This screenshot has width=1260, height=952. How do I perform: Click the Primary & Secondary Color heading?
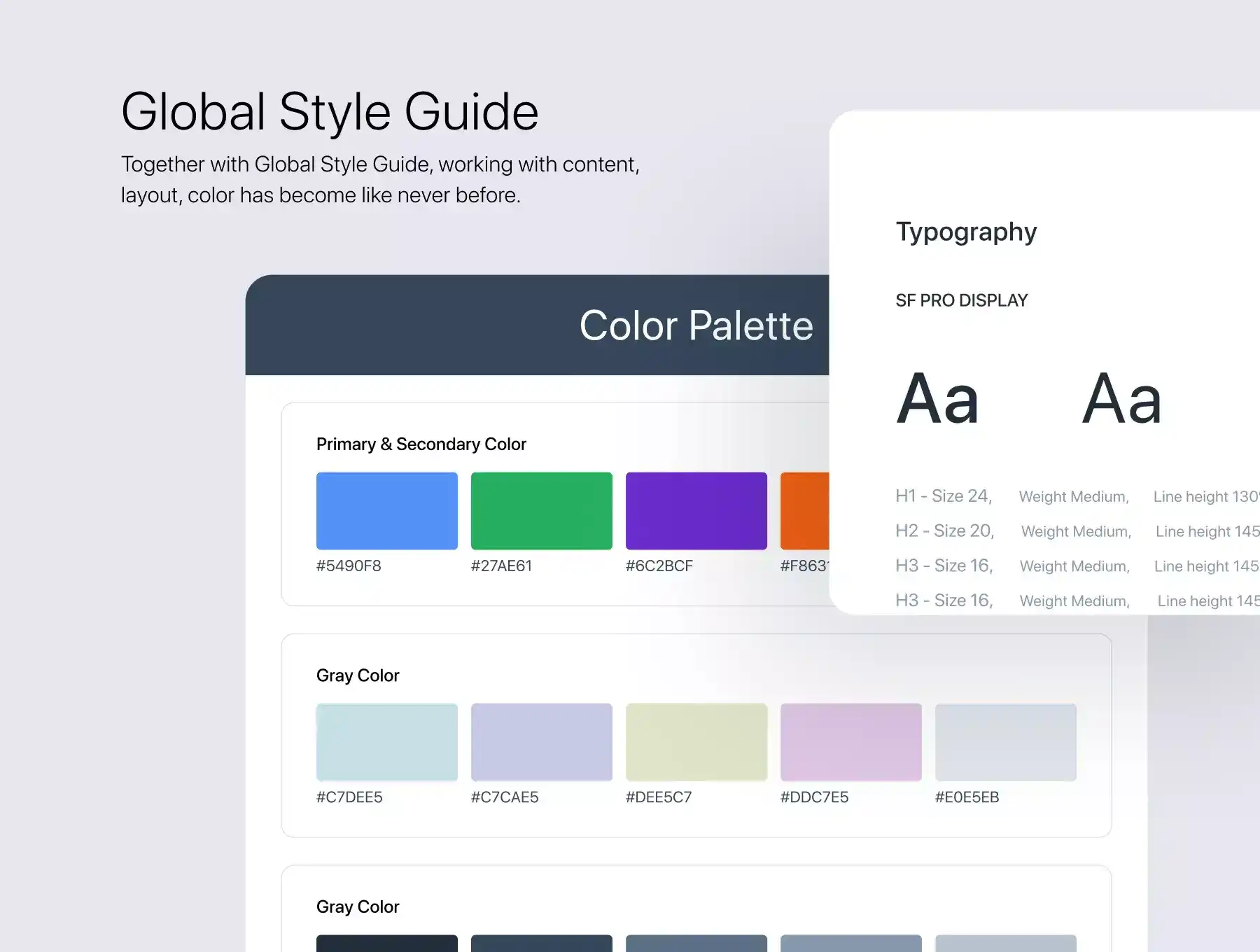point(421,444)
